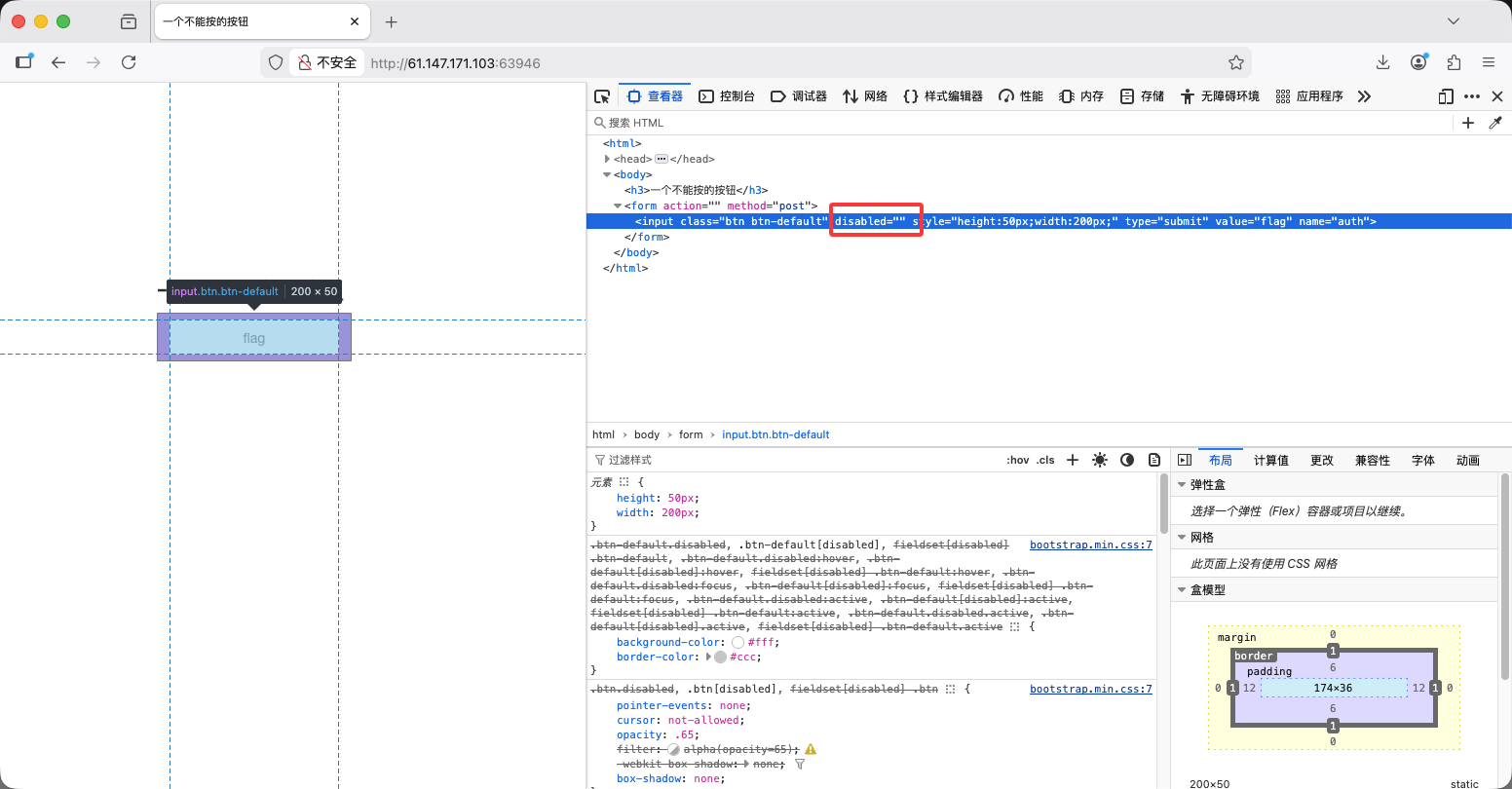Click the eyedropper color picker icon
The height and width of the screenshot is (789, 1512).
click(x=1495, y=123)
